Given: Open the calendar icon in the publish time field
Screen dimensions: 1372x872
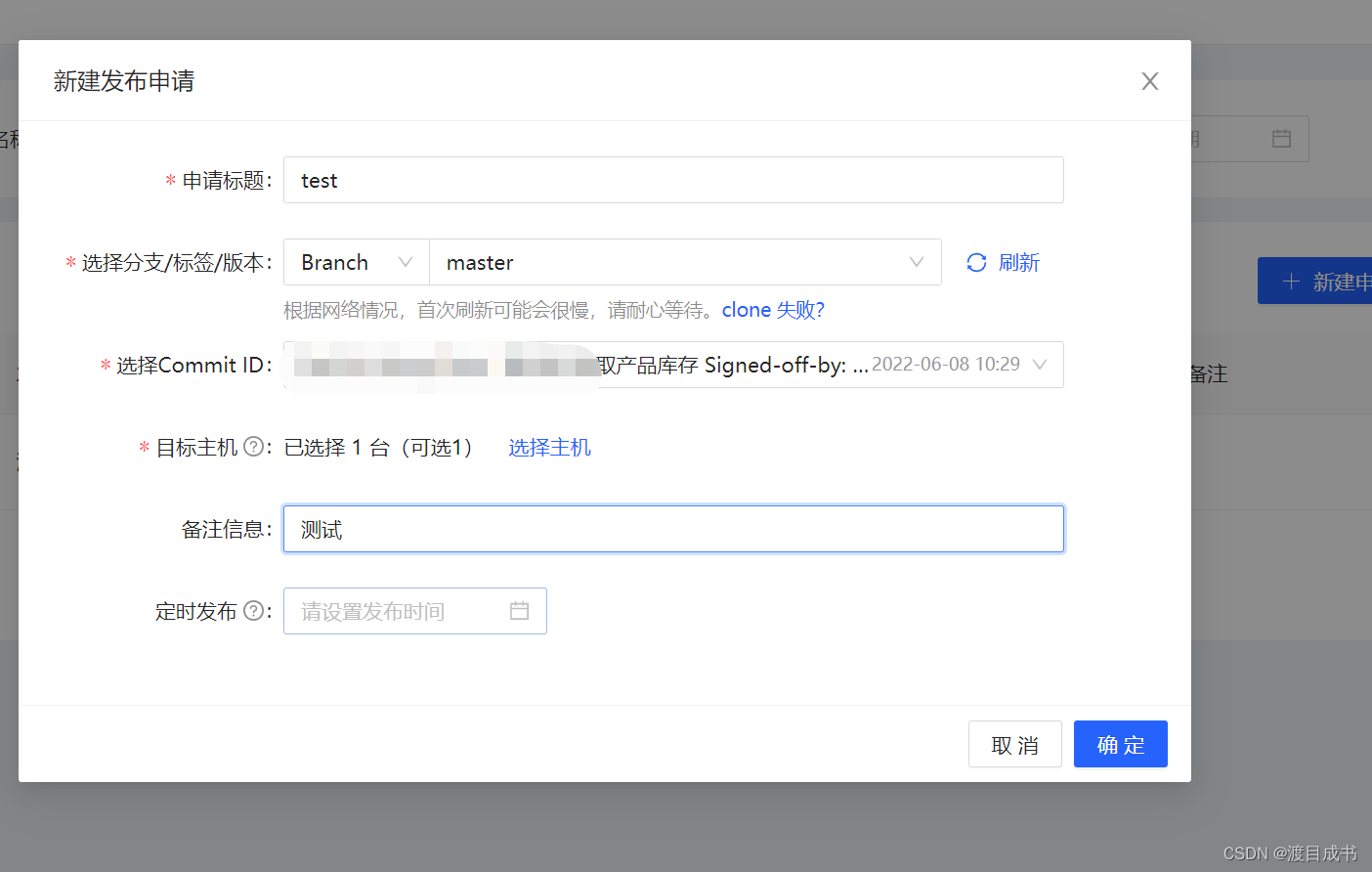Looking at the screenshot, I should (x=519, y=611).
